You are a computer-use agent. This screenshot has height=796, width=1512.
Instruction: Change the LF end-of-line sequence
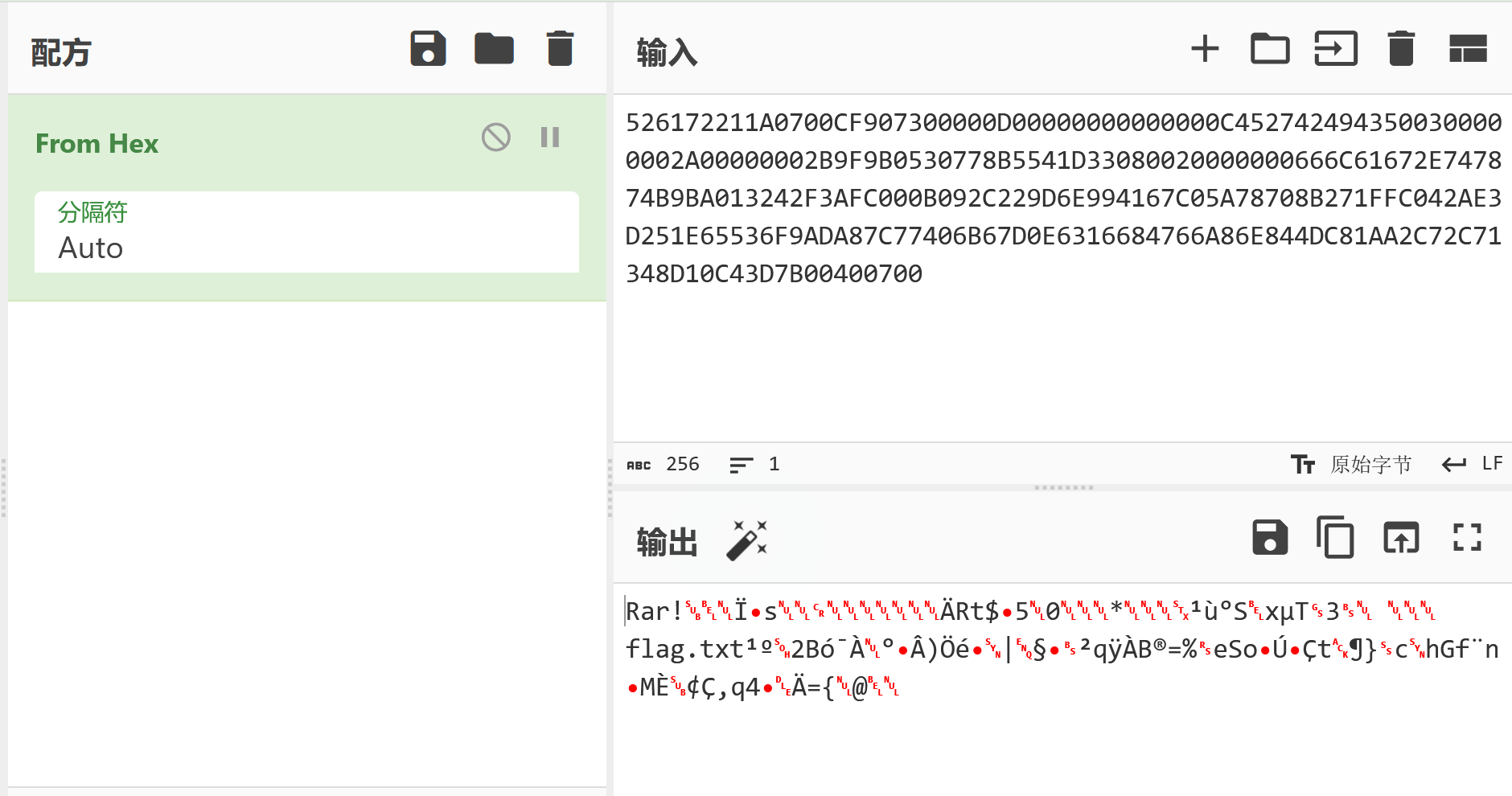pyautogui.click(x=1472, y=464)
